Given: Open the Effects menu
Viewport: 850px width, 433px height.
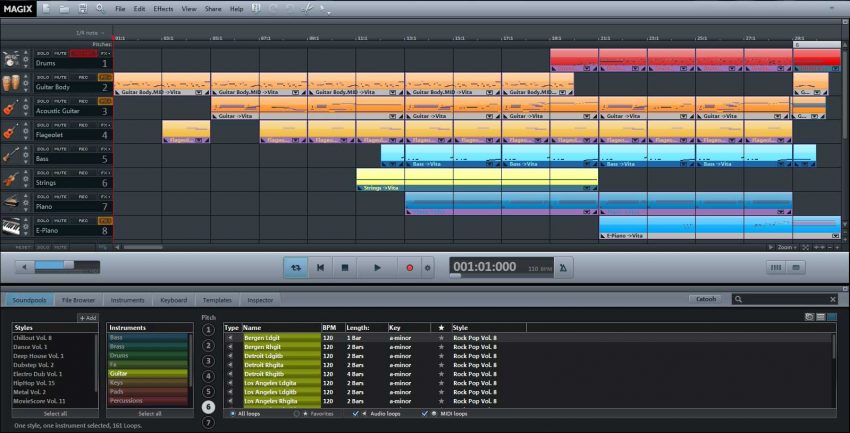Looking at the screenshot, I should click(163, 9).
